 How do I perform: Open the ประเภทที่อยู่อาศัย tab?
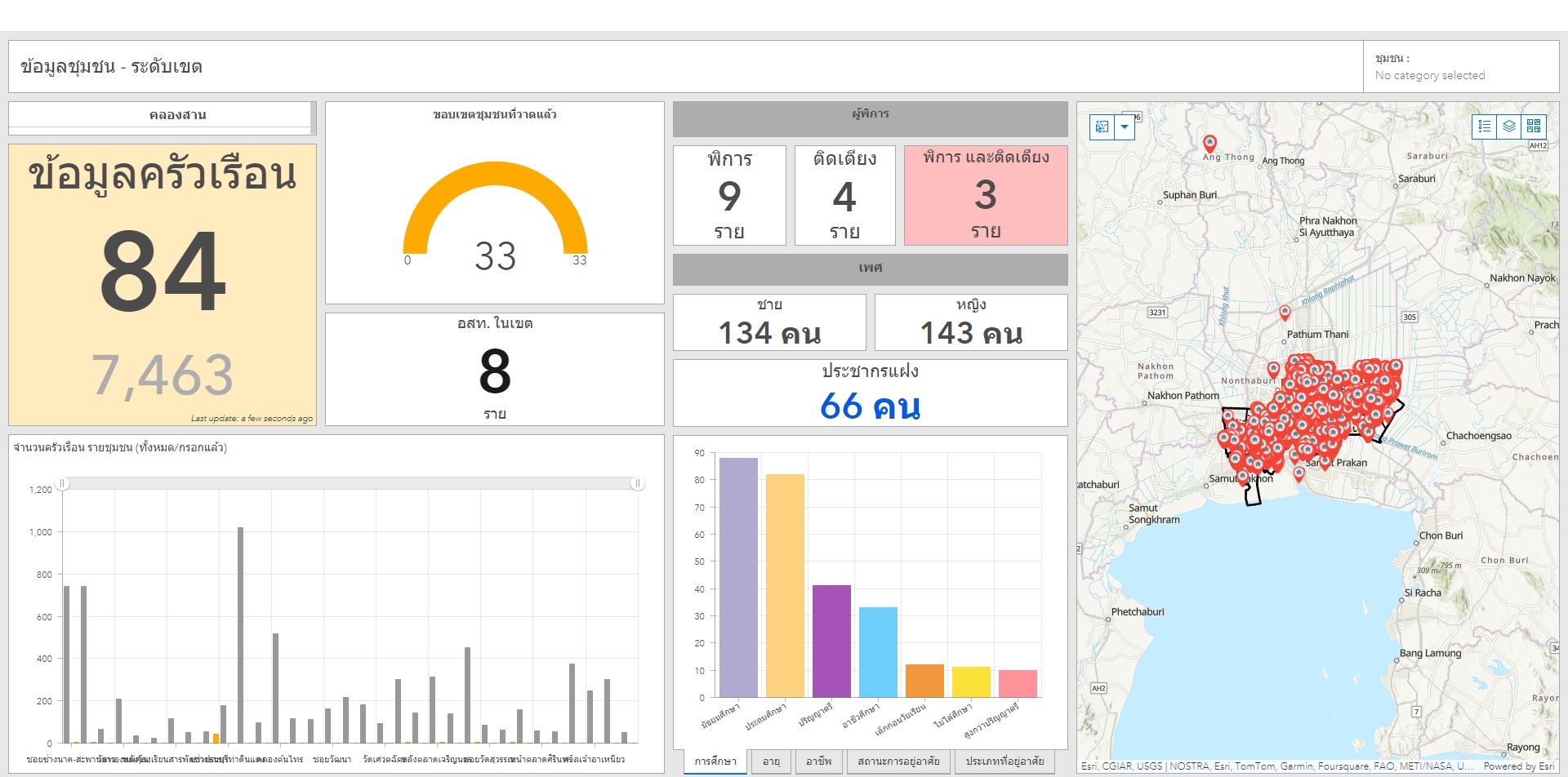[1004, 761]
